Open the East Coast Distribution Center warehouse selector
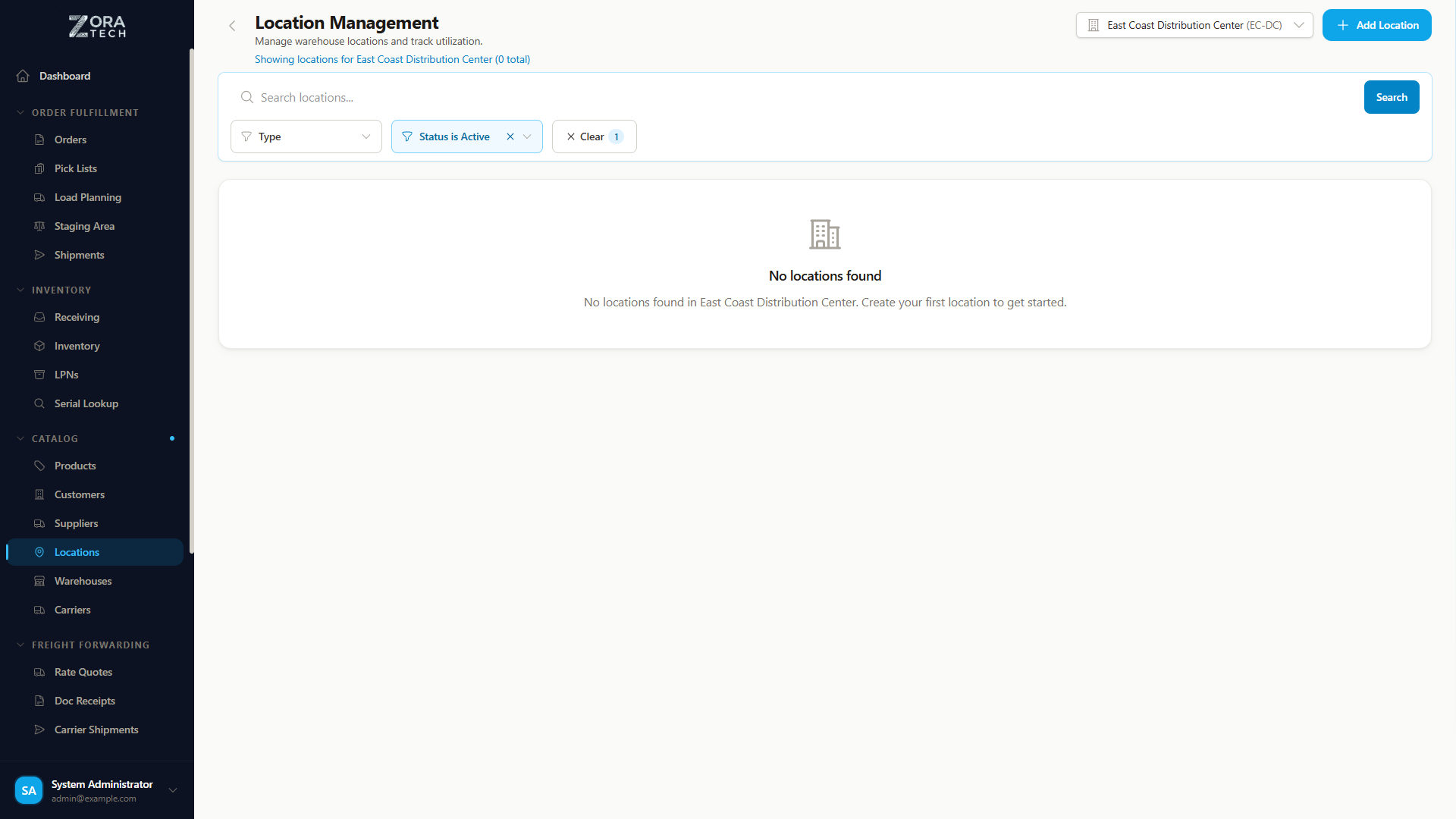 coord(1194,25)
